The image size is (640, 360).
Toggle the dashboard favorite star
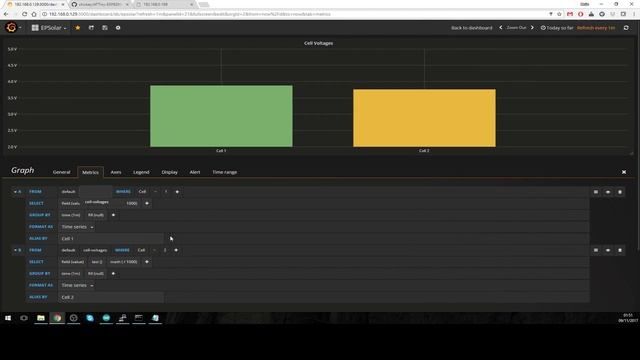[x=78, y=28]
